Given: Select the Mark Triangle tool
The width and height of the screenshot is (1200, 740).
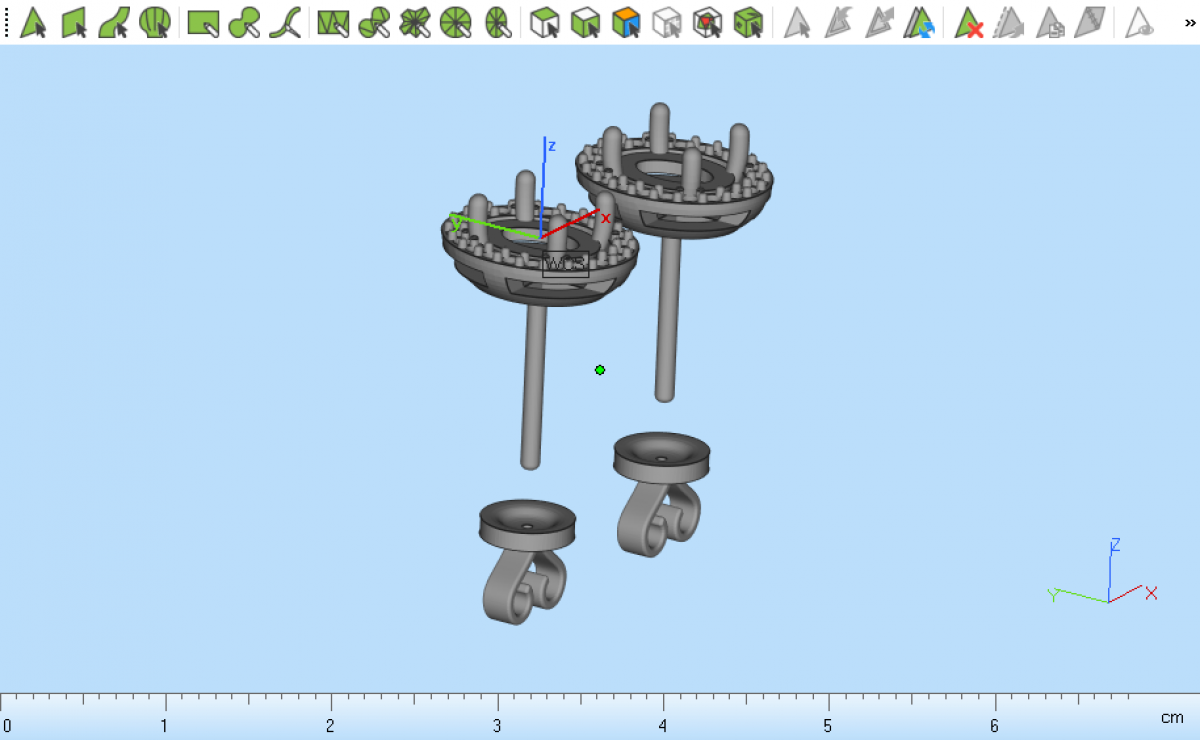Looking at the screenshot, I should 33,22.
